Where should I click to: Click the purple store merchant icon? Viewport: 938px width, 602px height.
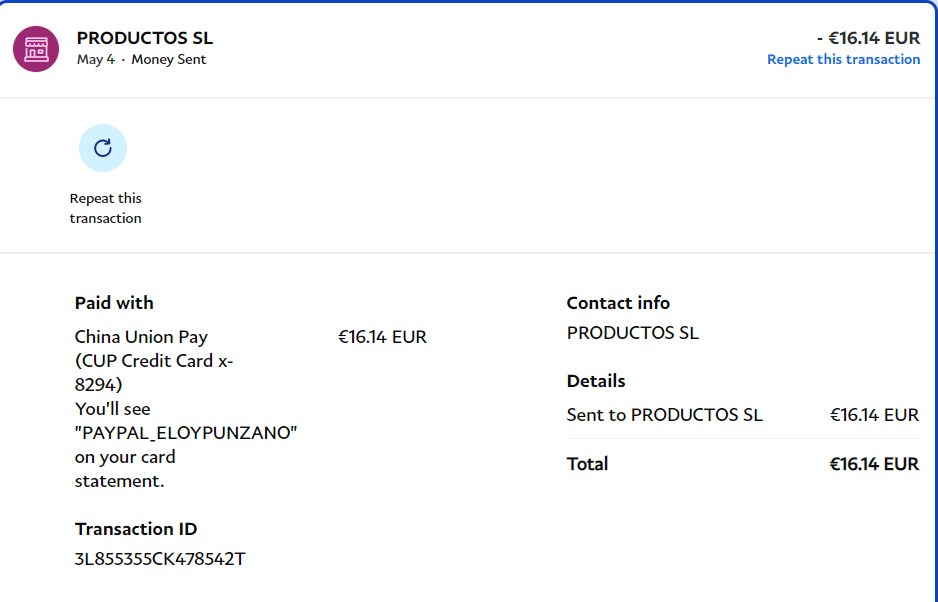click(x=36, y=49)
